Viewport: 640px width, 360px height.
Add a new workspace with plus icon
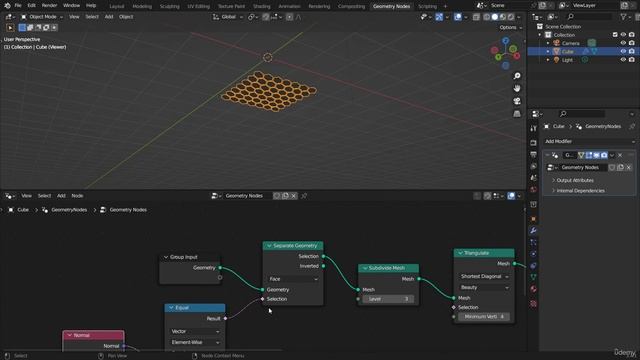coord(445,6)
